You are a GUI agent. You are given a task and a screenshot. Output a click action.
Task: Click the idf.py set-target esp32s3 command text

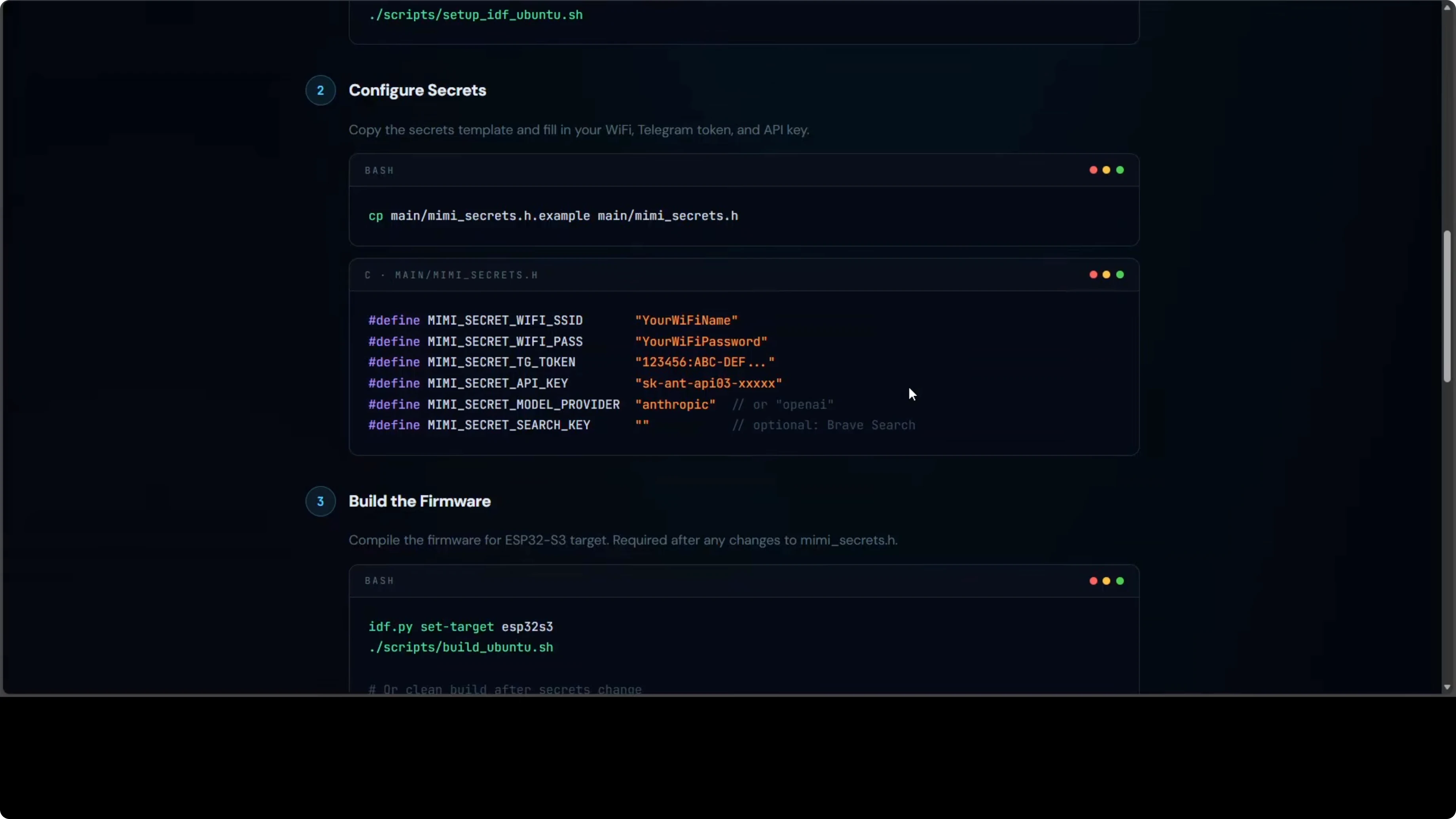pyautogui.click(x=461, y=627)
